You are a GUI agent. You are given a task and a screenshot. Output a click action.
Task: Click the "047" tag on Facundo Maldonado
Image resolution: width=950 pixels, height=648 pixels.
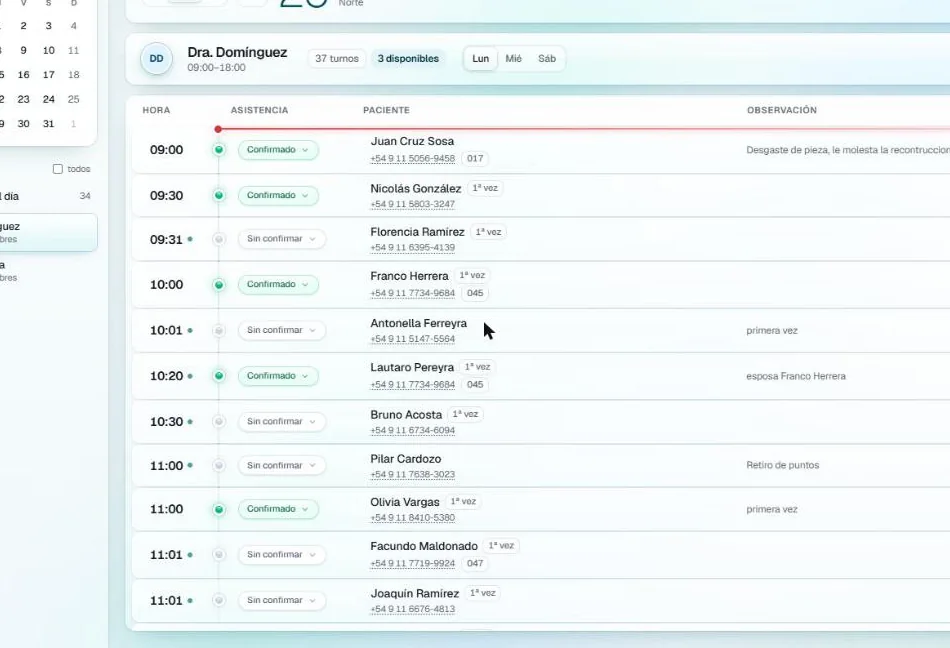(475, 563)
